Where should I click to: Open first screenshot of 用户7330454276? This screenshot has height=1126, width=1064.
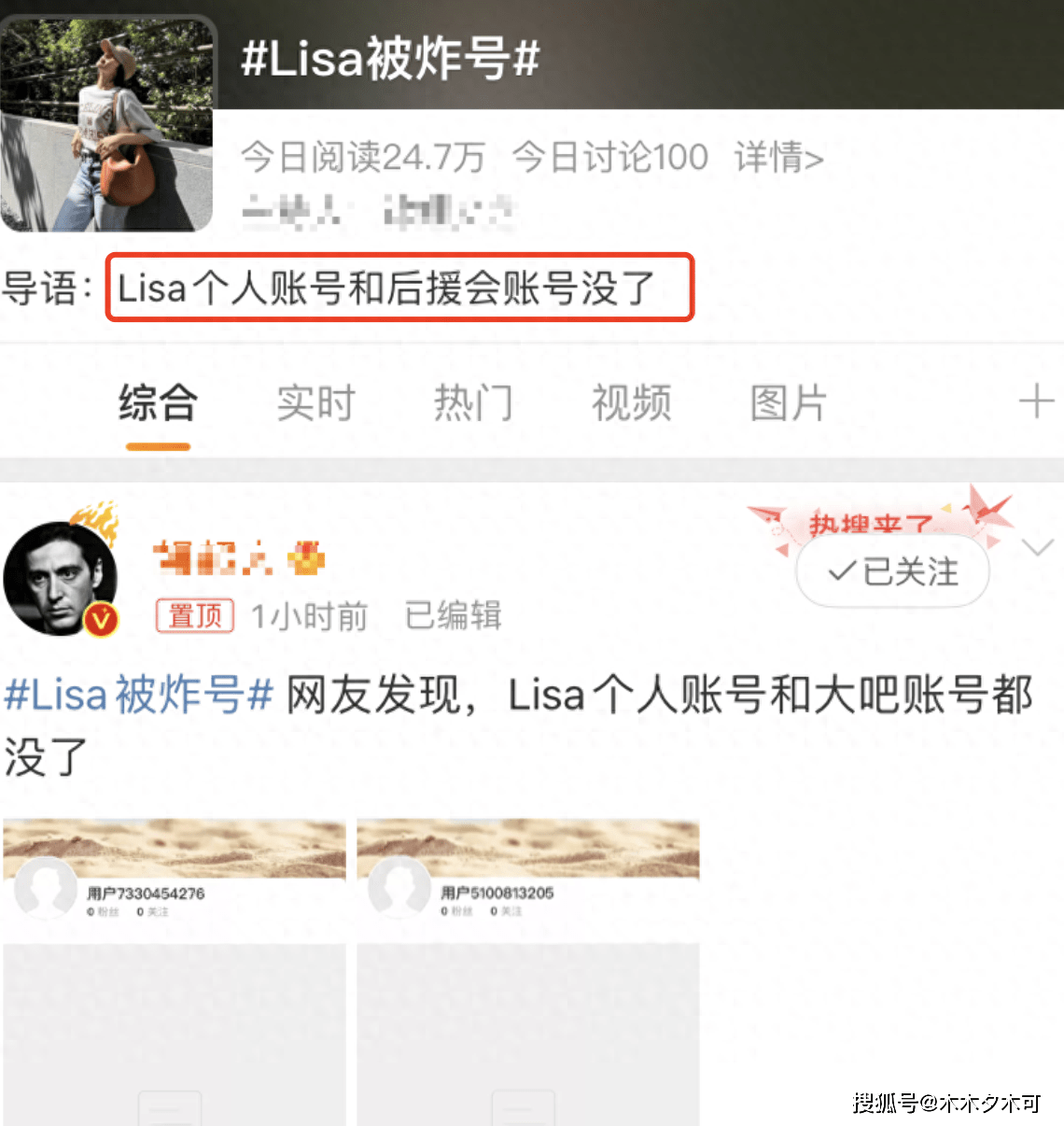(175, 972)
